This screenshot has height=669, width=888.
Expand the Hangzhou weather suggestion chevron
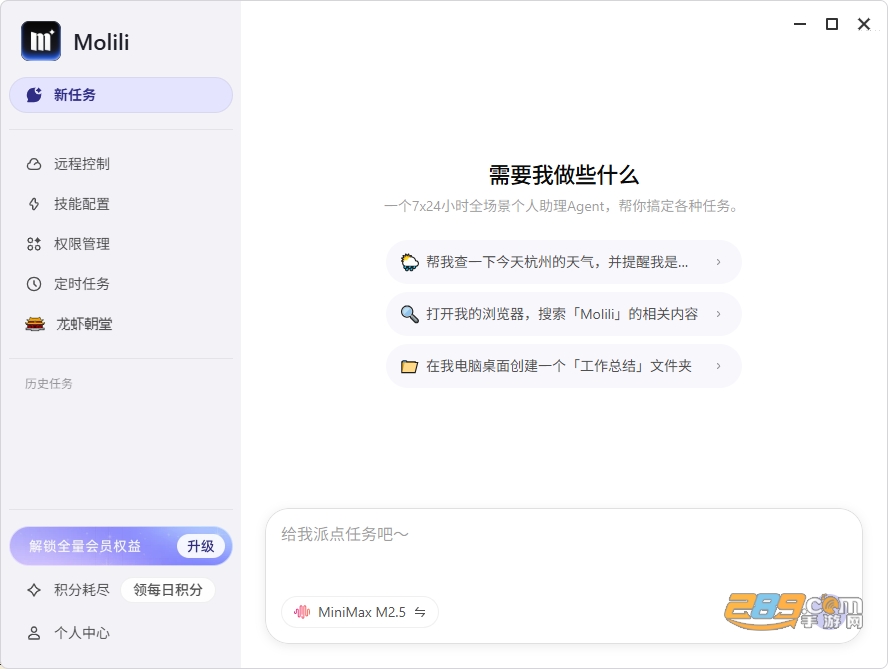[x=718, y=262]
